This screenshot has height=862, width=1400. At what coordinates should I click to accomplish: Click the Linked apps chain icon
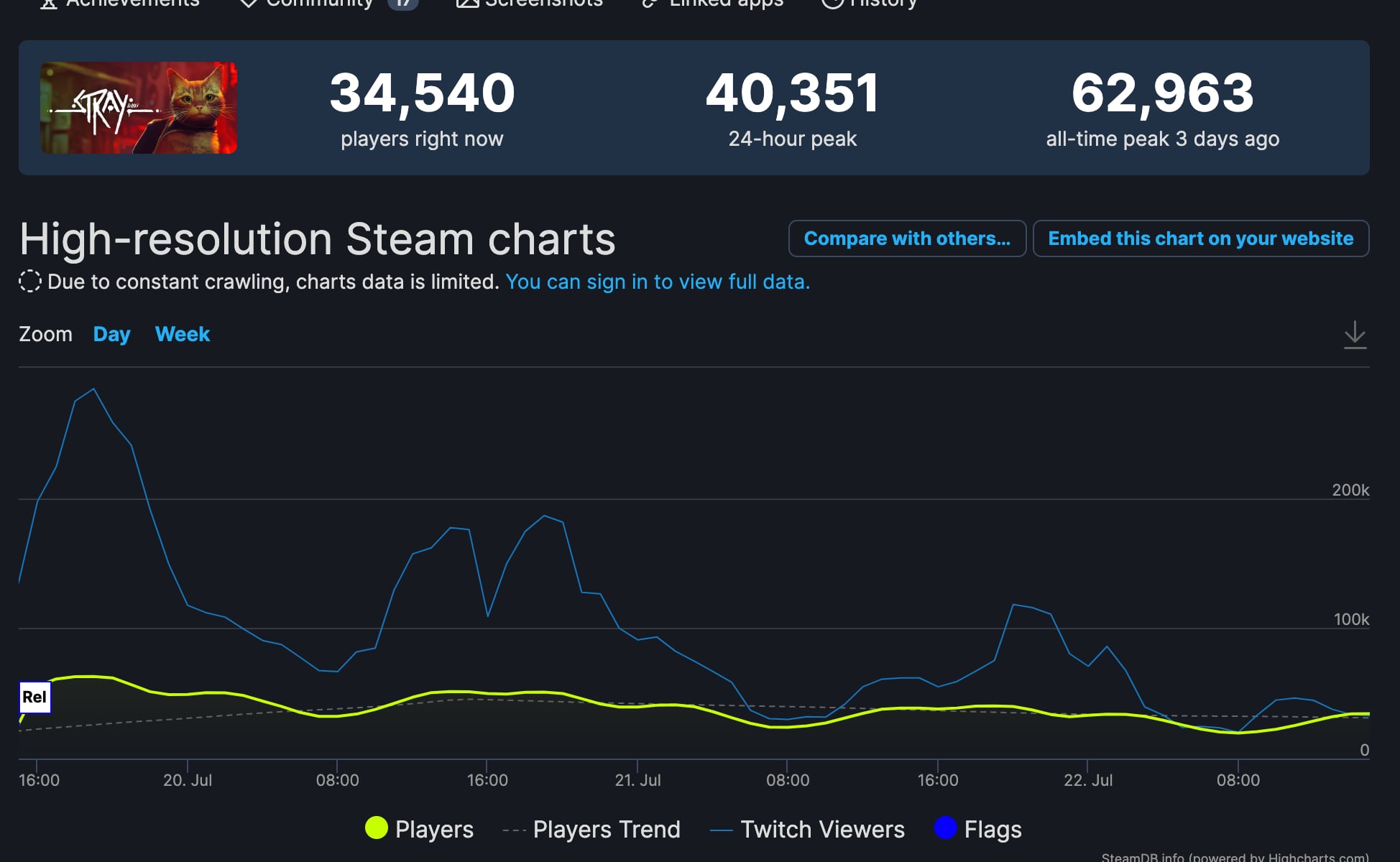[650, 4]
